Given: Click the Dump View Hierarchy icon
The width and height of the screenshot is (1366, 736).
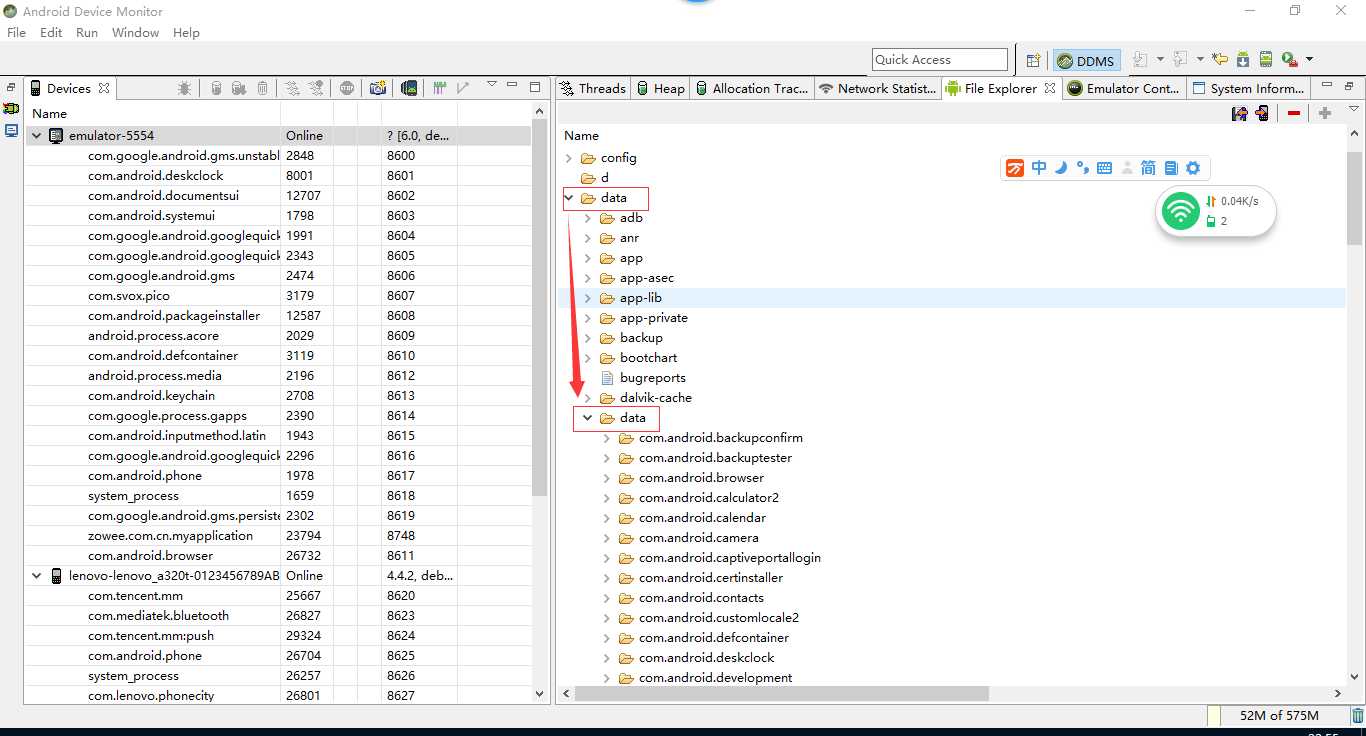Looking at the screenshot, I should click(409, 88).
